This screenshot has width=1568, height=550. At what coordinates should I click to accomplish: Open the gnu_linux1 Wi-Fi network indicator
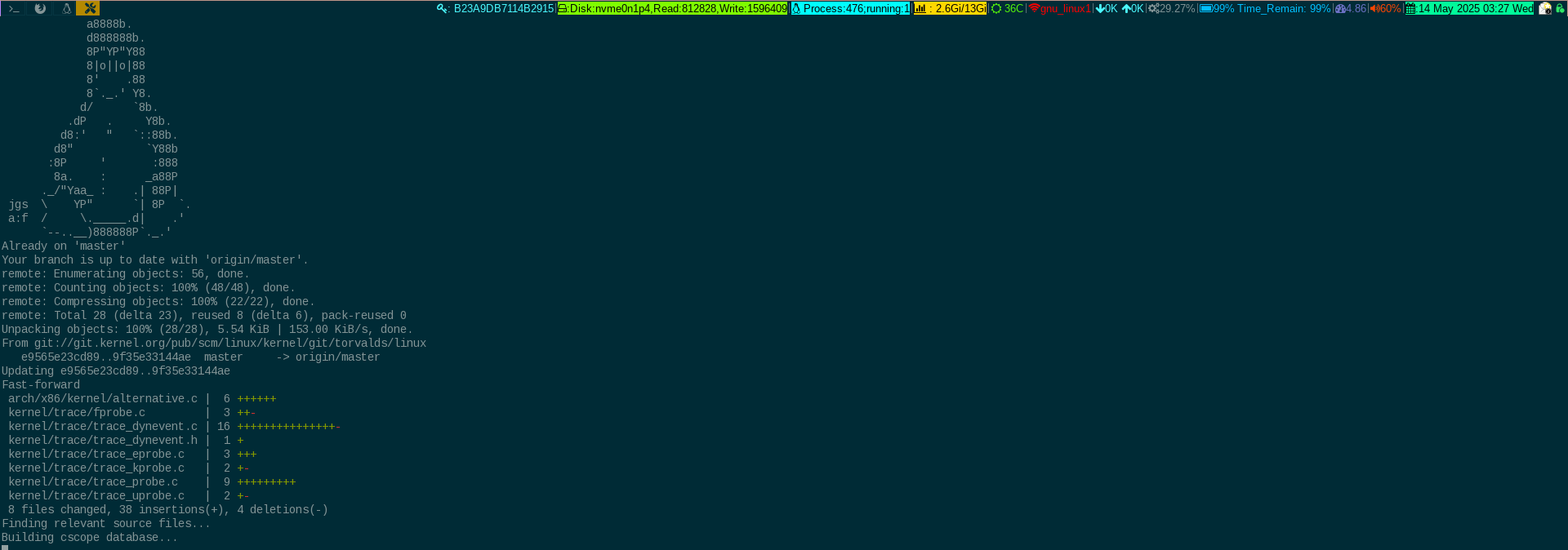click(x=1059, y=8)
